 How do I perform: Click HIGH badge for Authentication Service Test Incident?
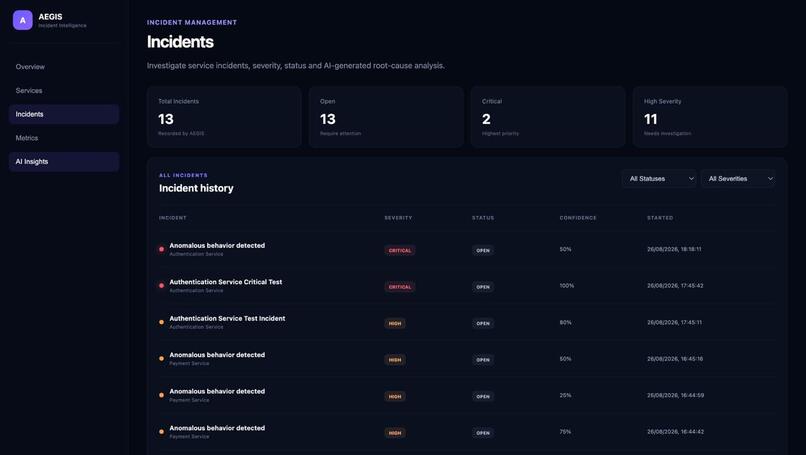pos(395,323)
